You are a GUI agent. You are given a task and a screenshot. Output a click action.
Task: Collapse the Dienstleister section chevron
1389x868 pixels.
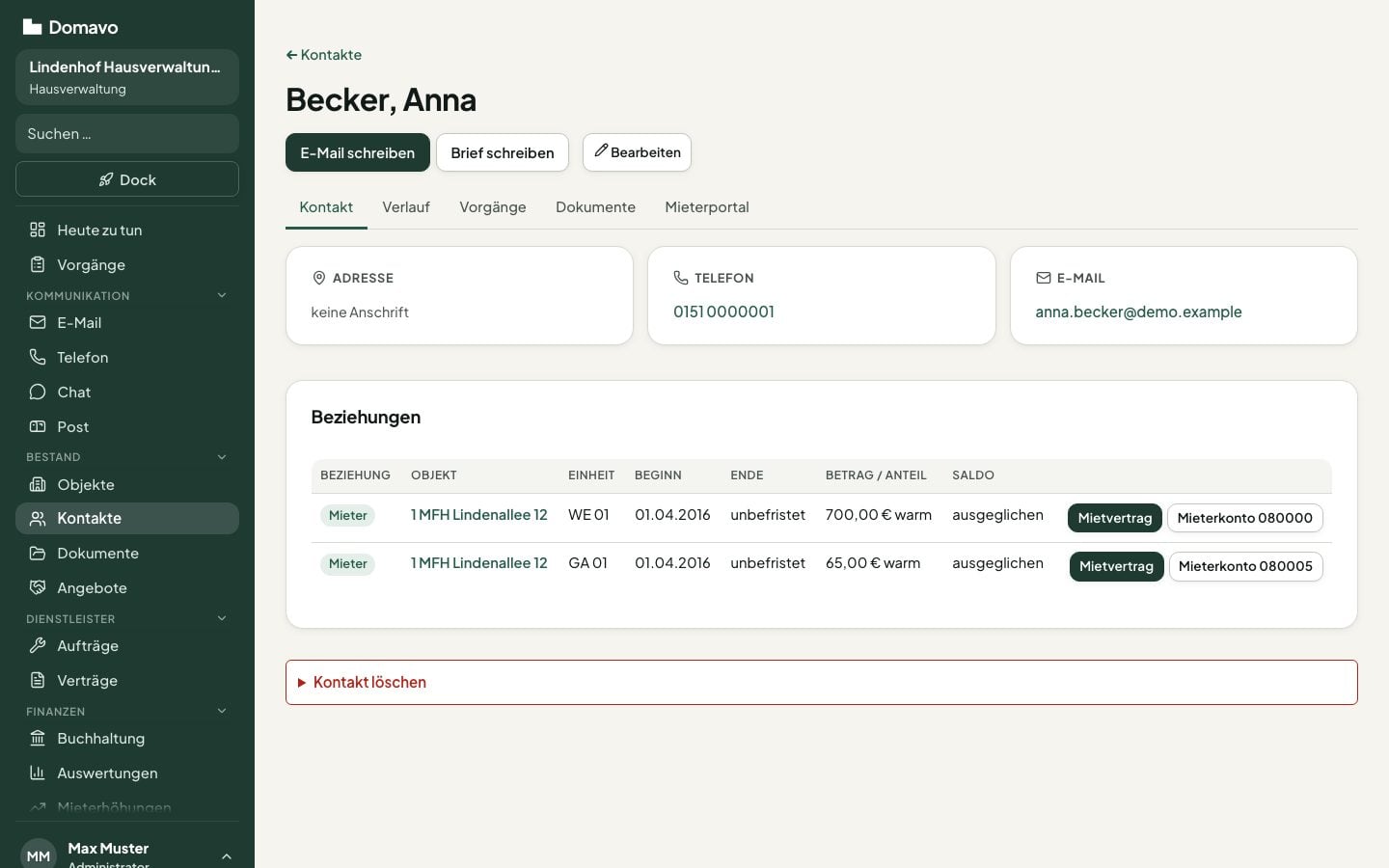(222, 618)
